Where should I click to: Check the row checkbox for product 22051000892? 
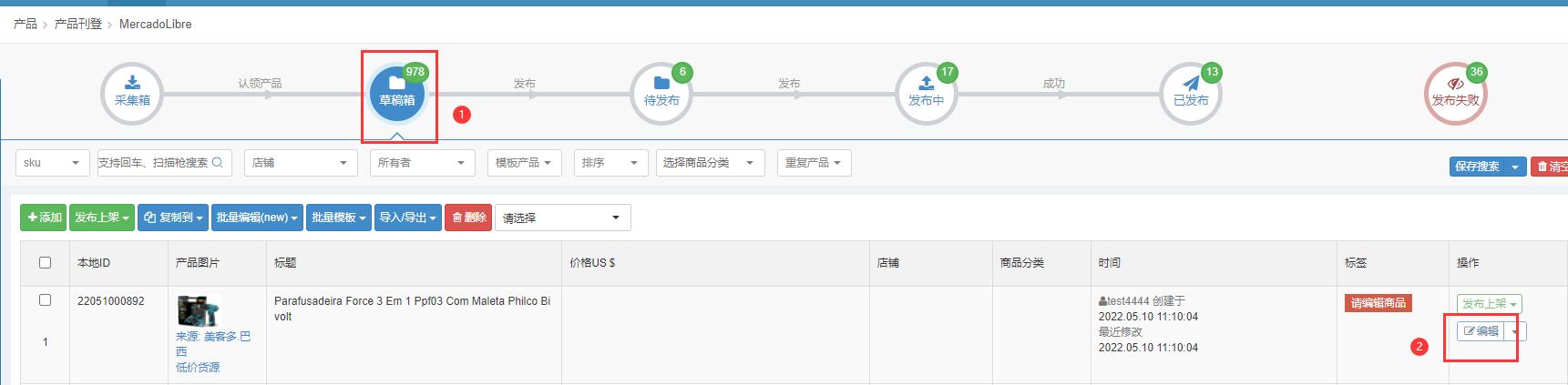point(45,300)
